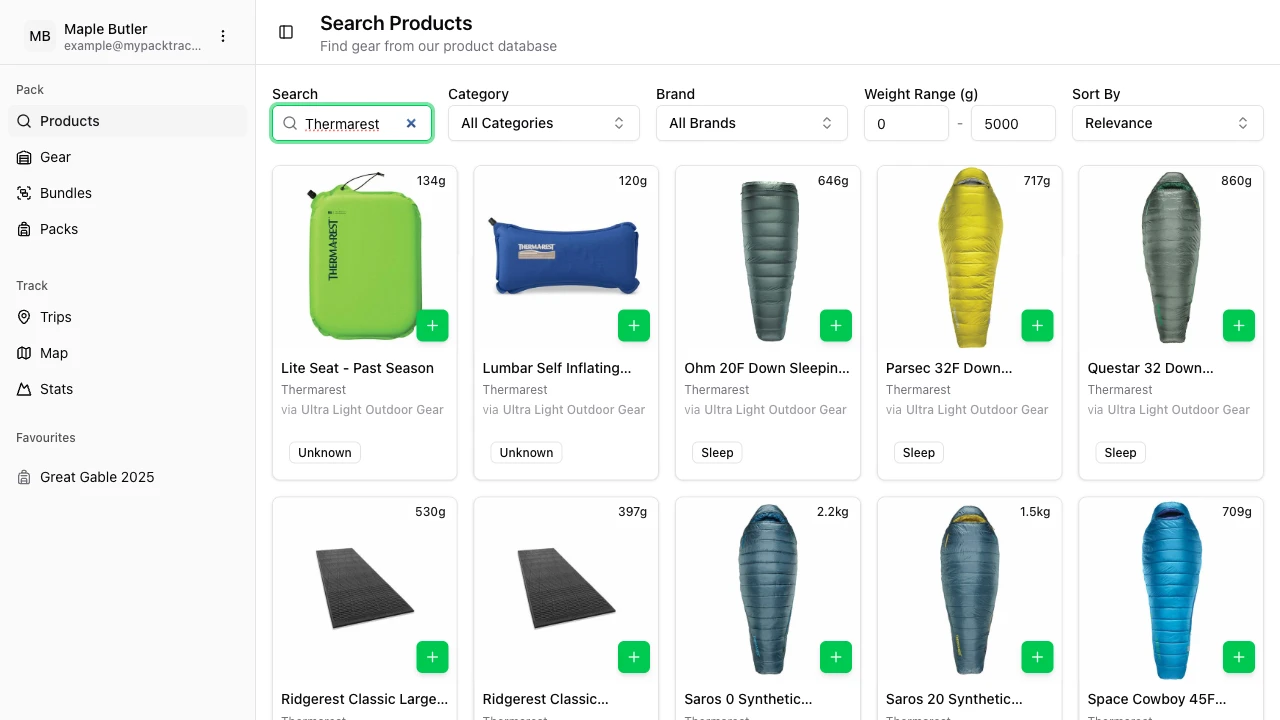
Task: Click plus button on Lumbar Self Inflating pillow
Action: [x=634, y=326]
